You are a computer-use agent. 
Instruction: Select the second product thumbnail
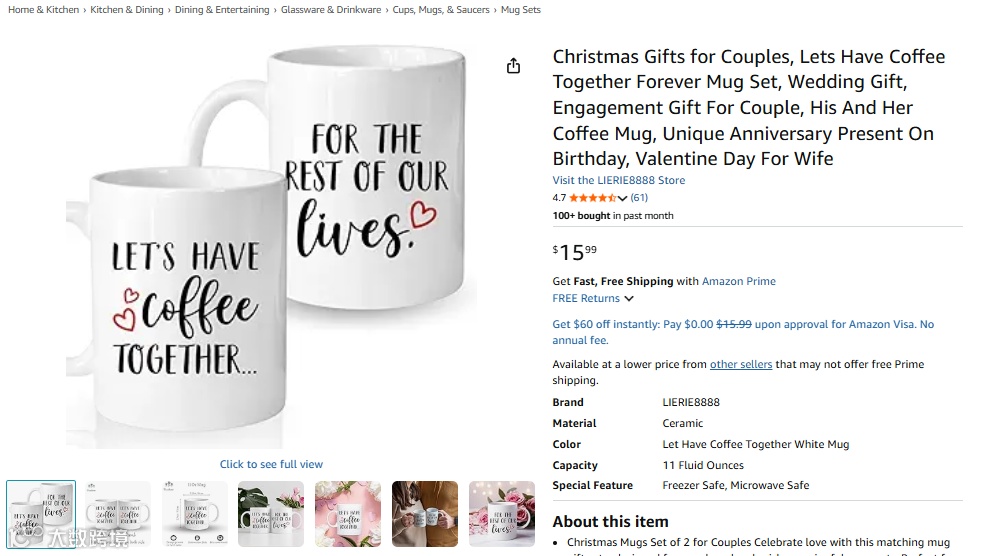pyautogui.click(x=118, y=514)
